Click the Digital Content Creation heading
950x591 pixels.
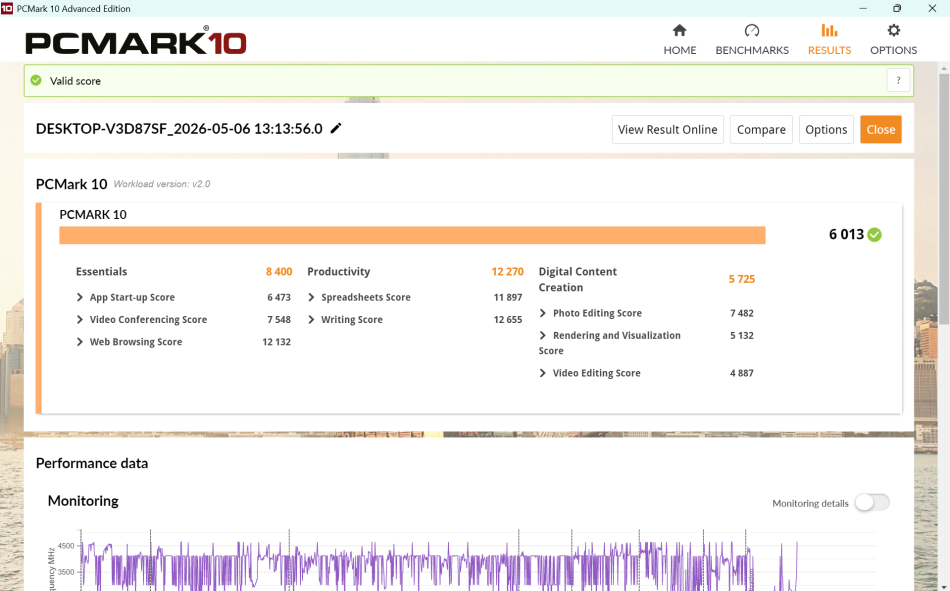577,279
